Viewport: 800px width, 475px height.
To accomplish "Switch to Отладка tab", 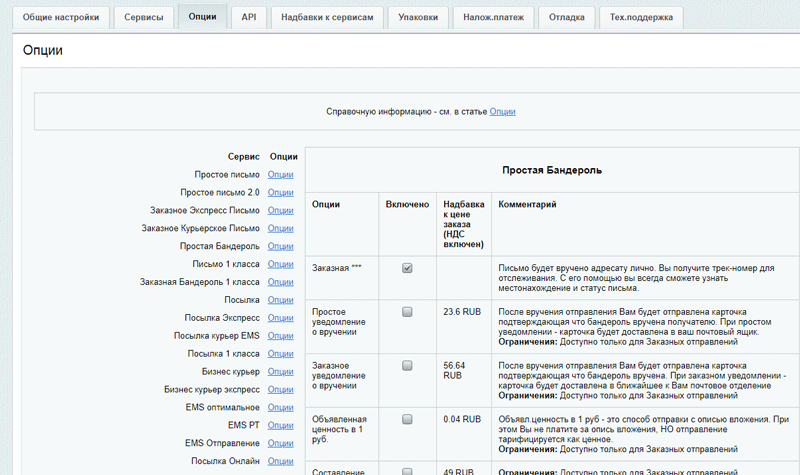I will point(567,17).
